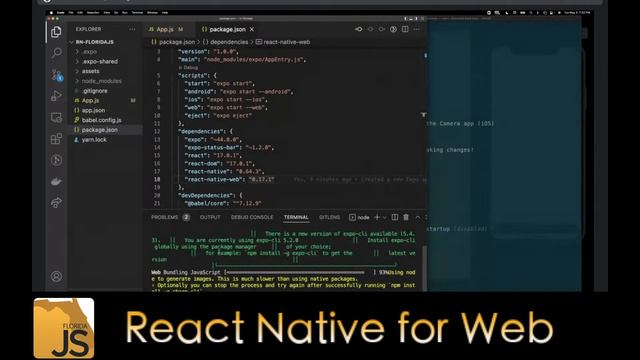640x360 pixels.
Task: Open the Run and Debug view
Action: click(56, 96)
